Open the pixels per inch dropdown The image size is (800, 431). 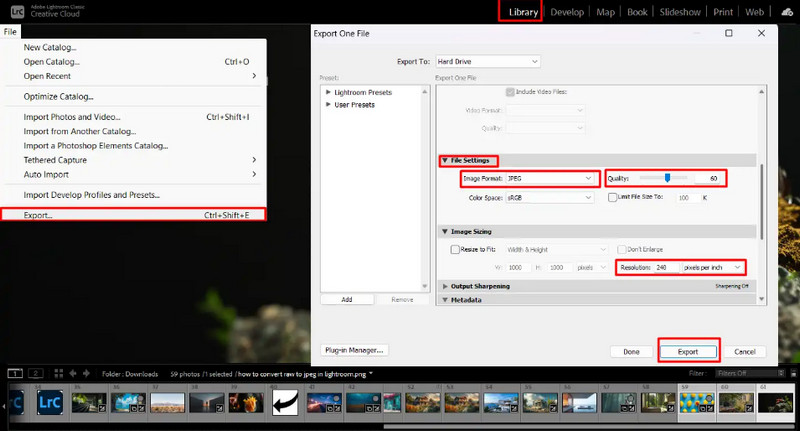pyautogui.click(x=712, y=267)
